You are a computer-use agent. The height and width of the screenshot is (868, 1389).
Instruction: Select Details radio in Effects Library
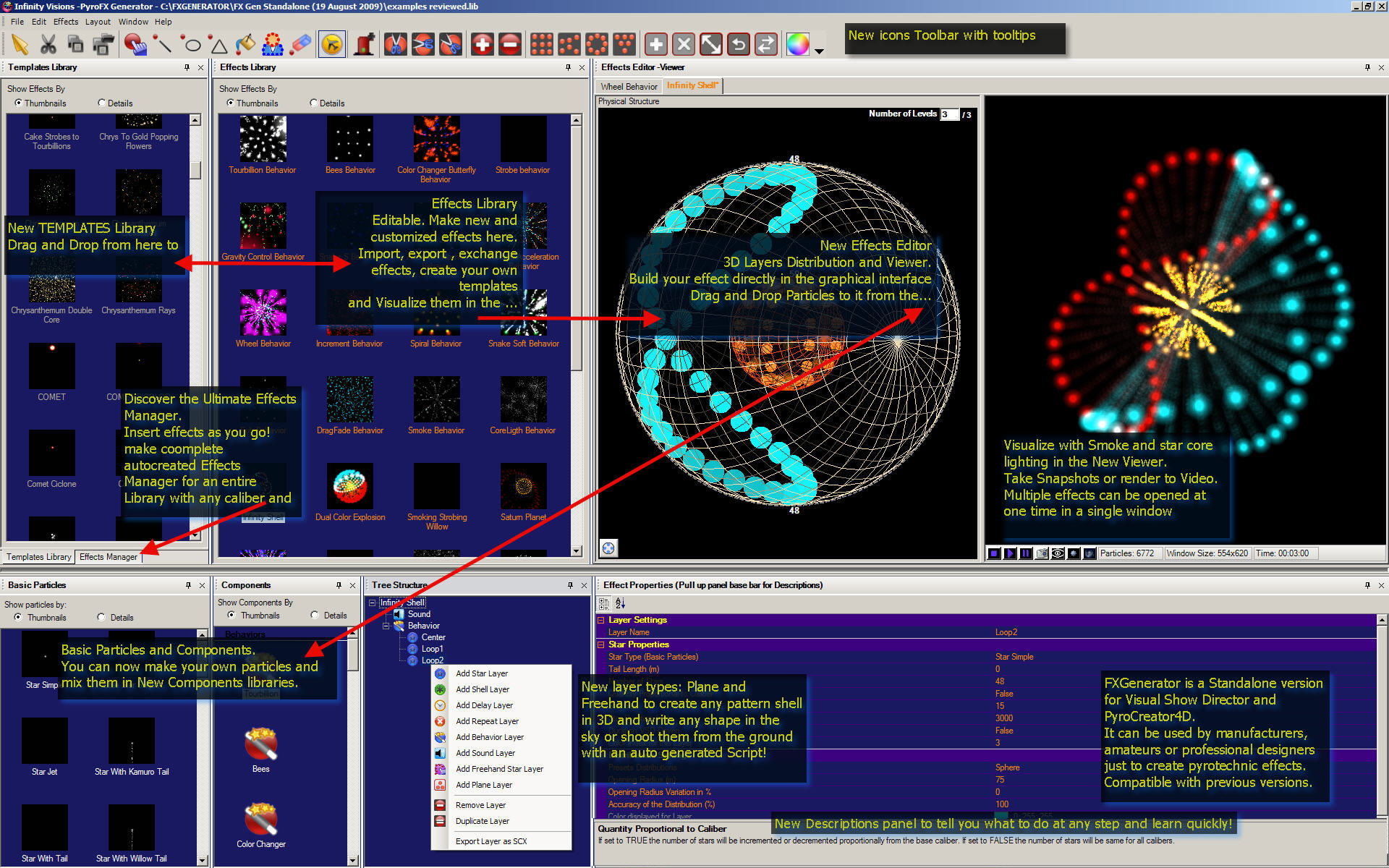[x=313, y=103]
